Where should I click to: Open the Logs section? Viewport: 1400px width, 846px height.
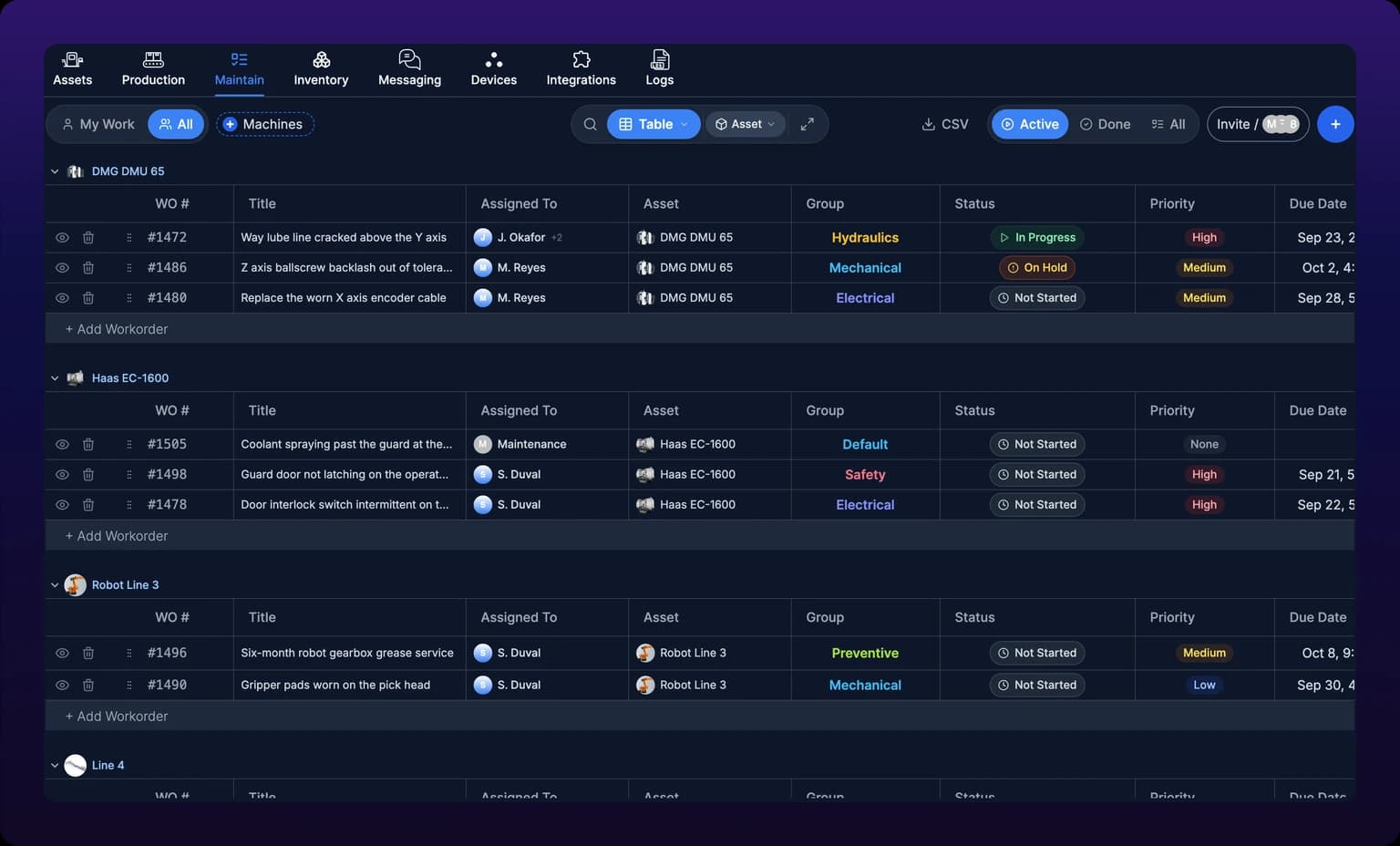pyautogui.click(x=660, y=68)
